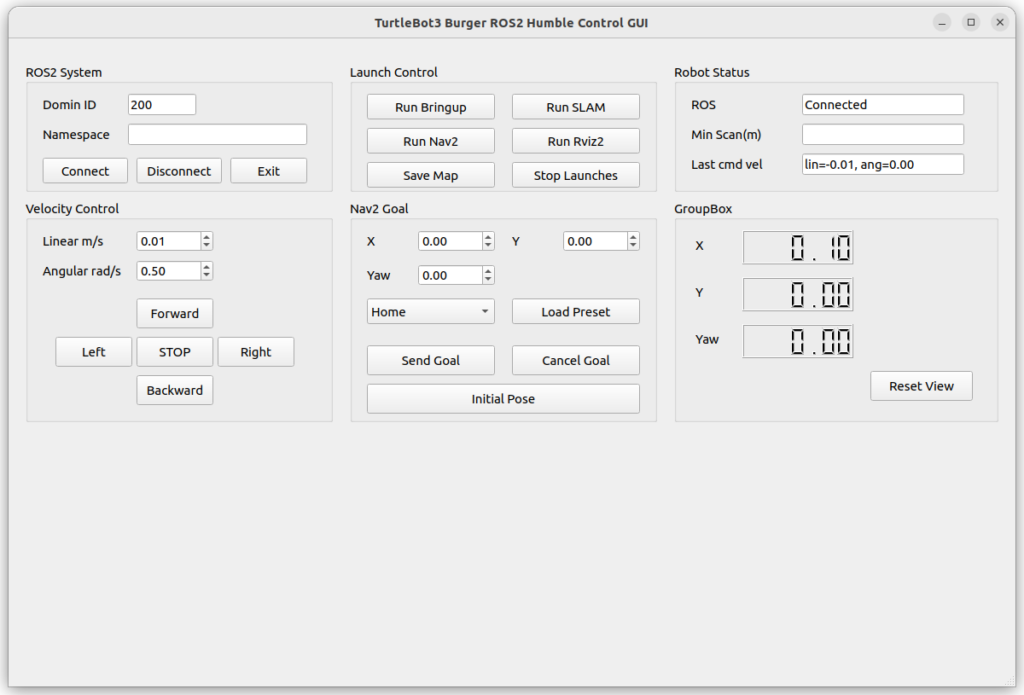Image resolution: width=1024 pixels, height=695 pixels.
Task: Decrease Nav2 Goal Y with down arrow
Action: [633, 246]
